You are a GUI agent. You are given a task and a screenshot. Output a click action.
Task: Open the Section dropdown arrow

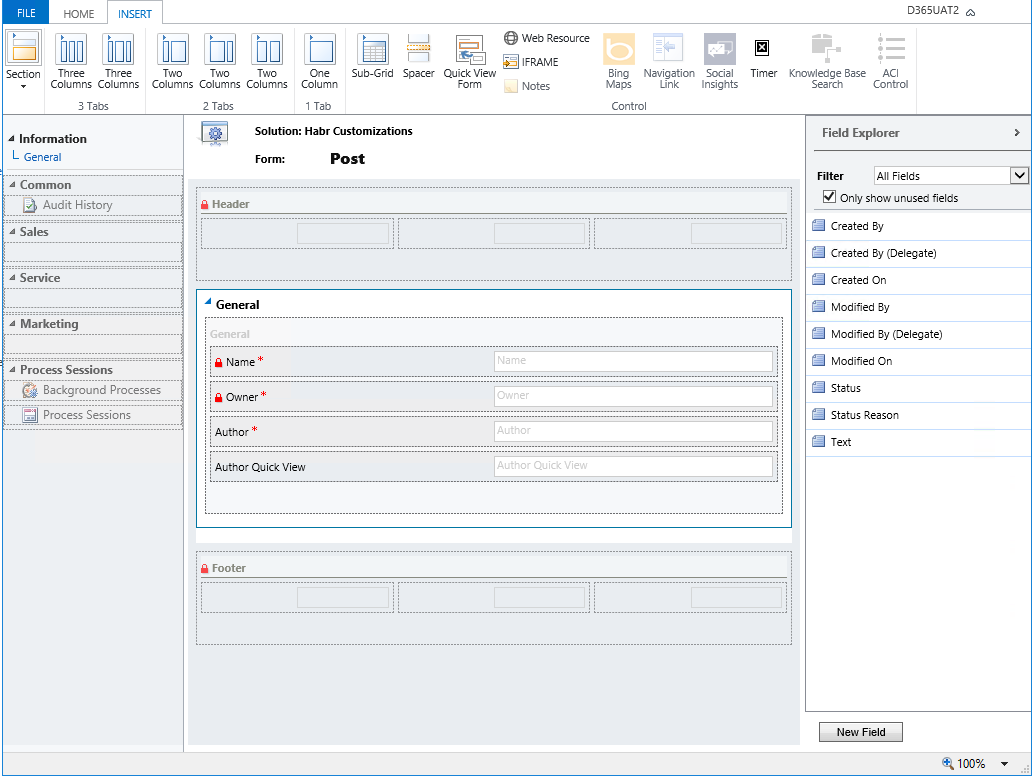(x=22, y=85)
